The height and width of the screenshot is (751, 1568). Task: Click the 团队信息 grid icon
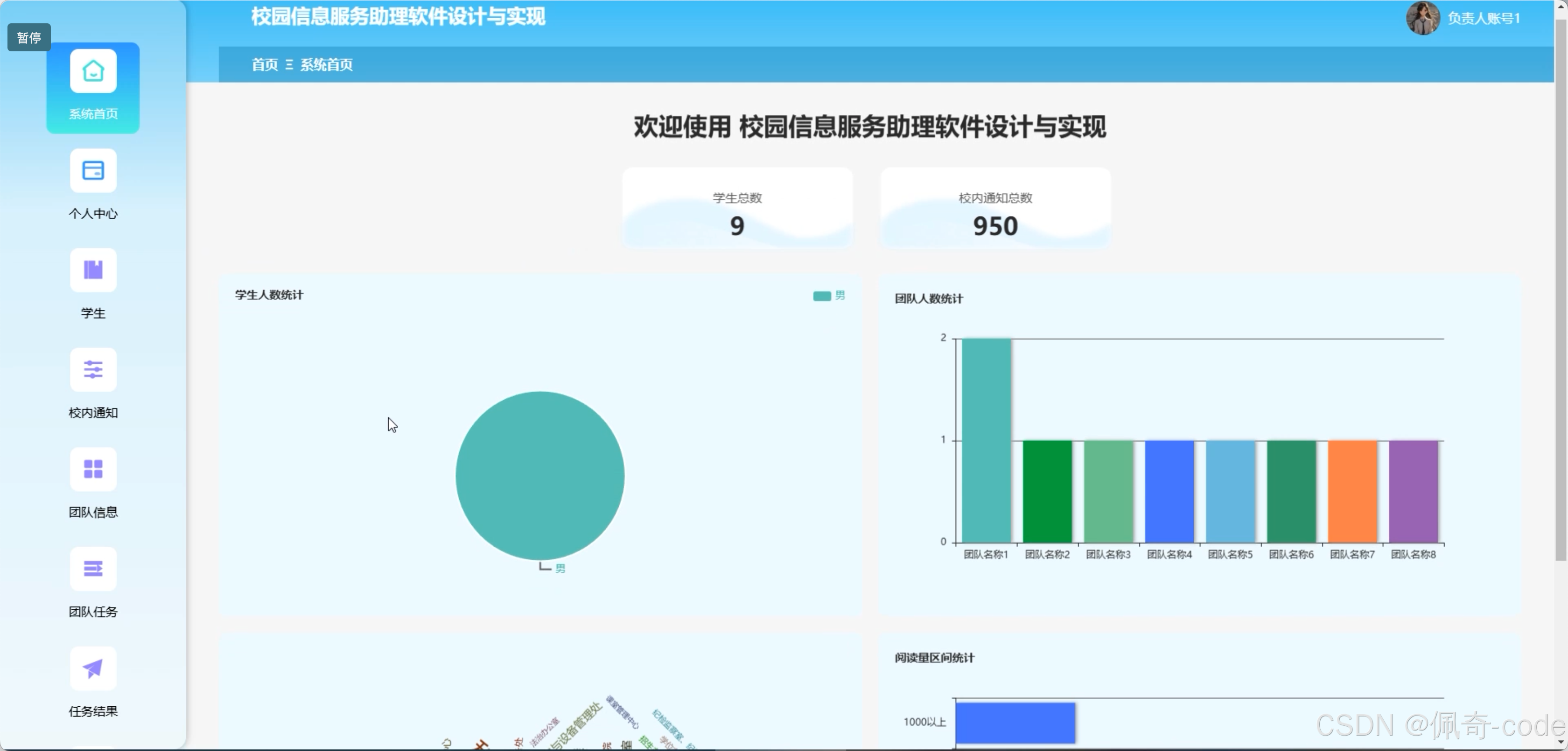click(x=93, y=469)
